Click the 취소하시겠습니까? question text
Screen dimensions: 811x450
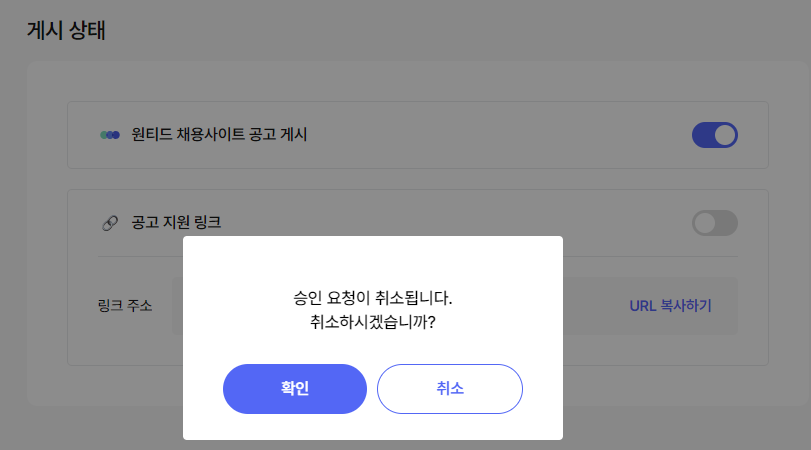[x=372, y=322]
